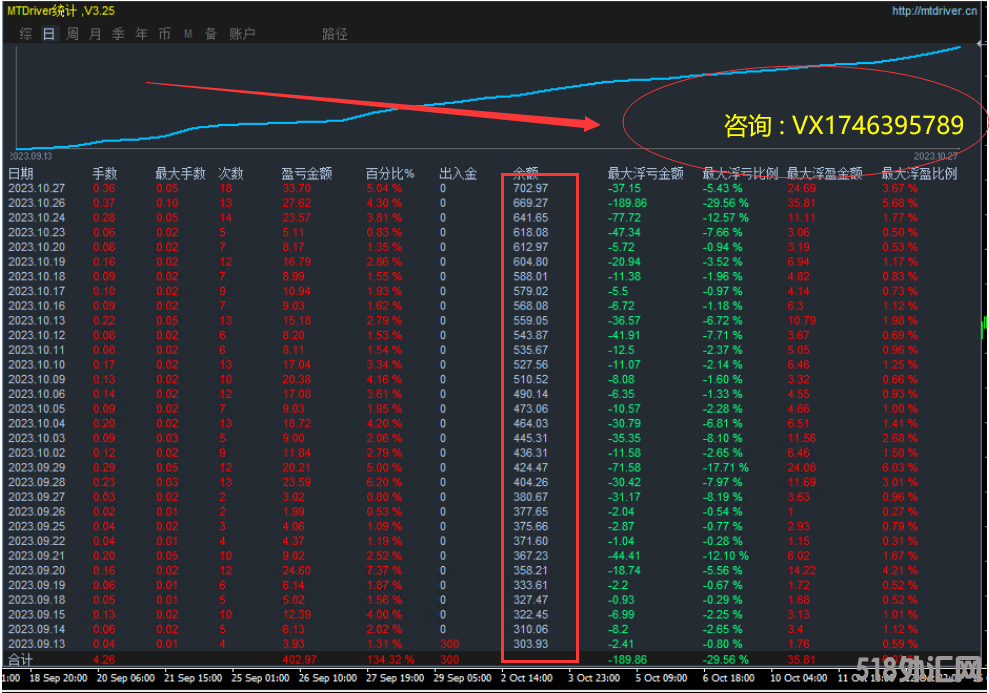
Task: Click the 702.97 balance cell
Action: (x=530, y=188)
